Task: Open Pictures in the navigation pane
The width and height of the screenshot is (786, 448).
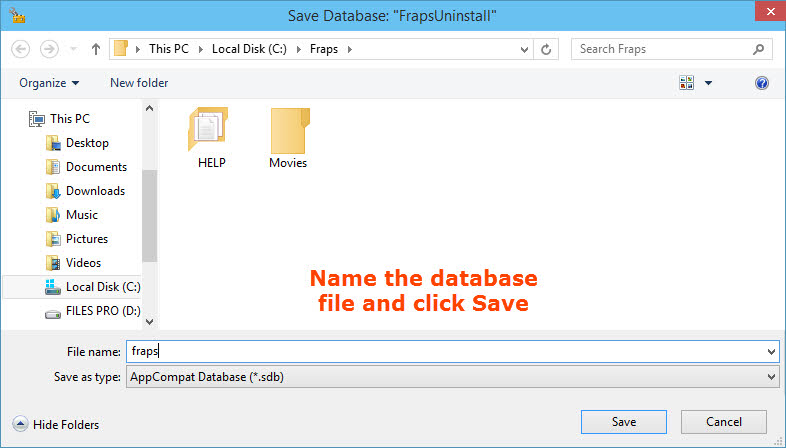Action: [87, 239]
